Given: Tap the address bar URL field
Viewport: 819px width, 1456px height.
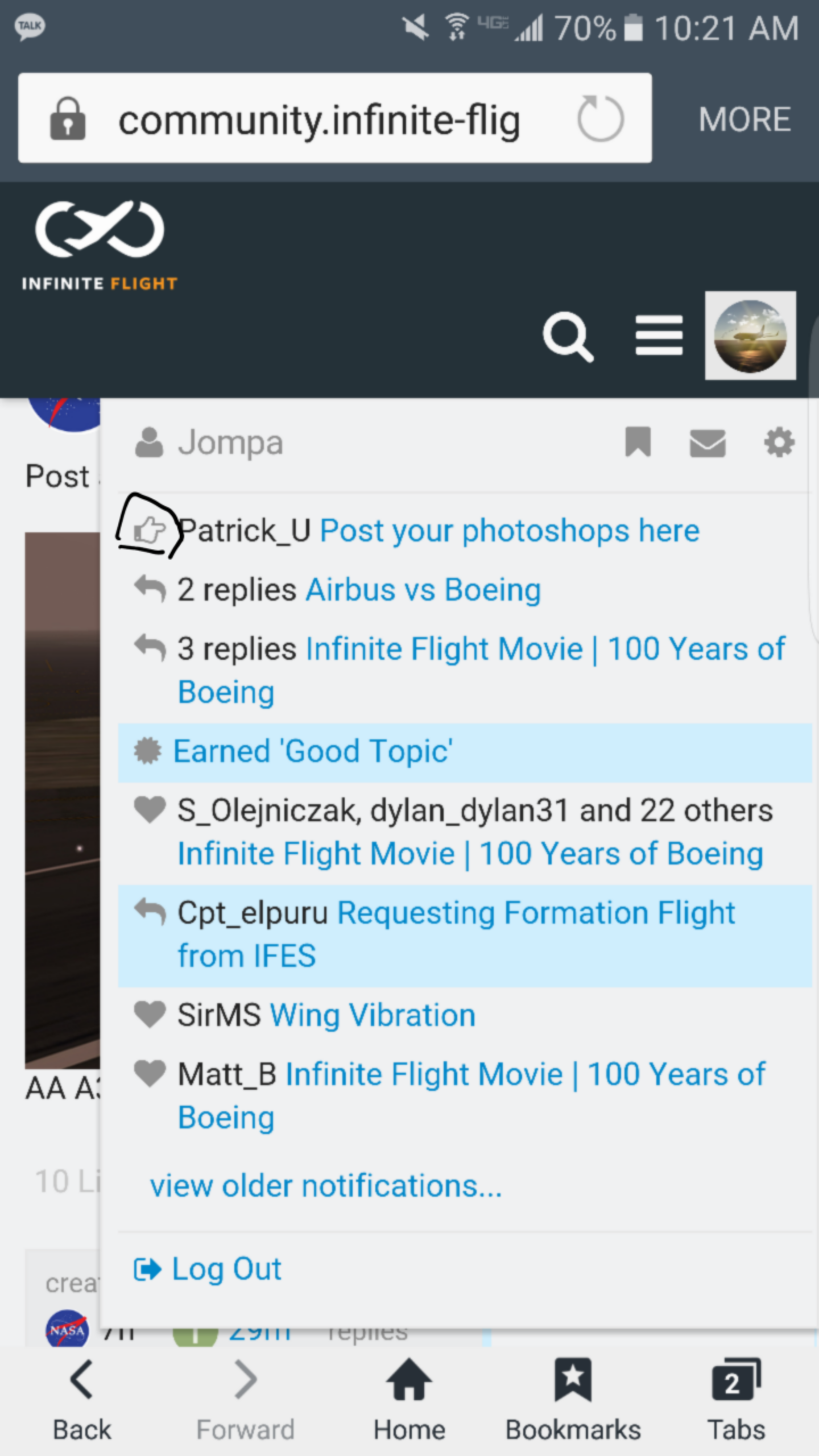Looking at the screenshot, I should 318,119.
